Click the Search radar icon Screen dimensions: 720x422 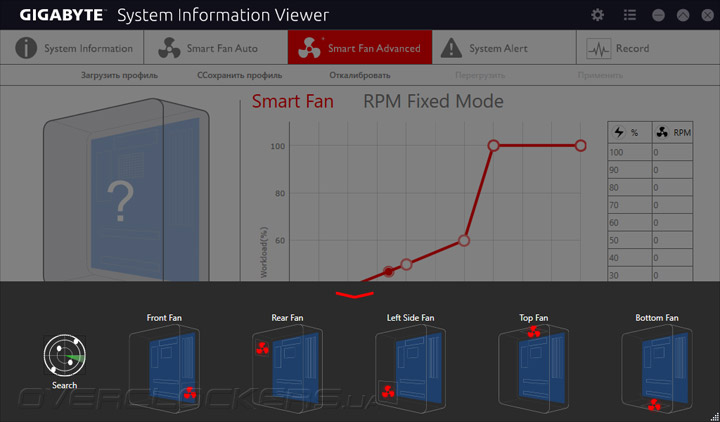coord(65,355)
